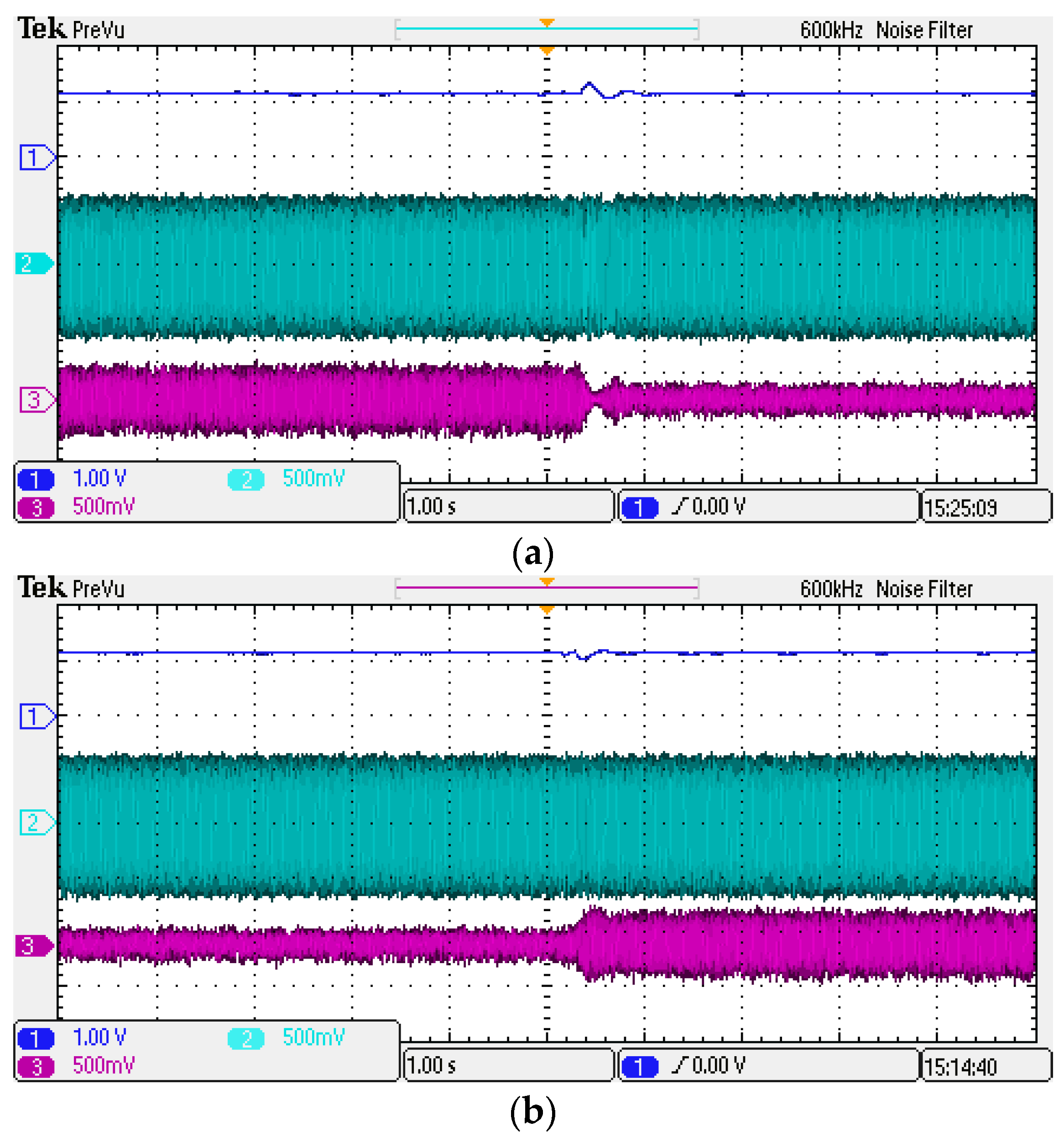This screenshot has height=1142, width=1064.
Task: Select cyan channel 2 badge 500mV in top readout
Action: click(x=246, y=479)
